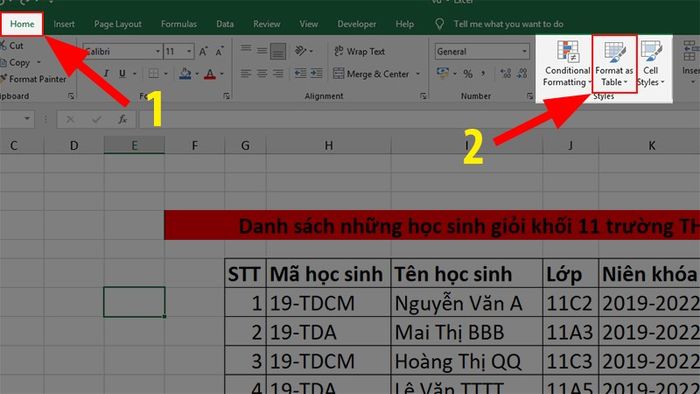Open the Orientation text rotation menu
Screen dimensions: 700x394
304,51
